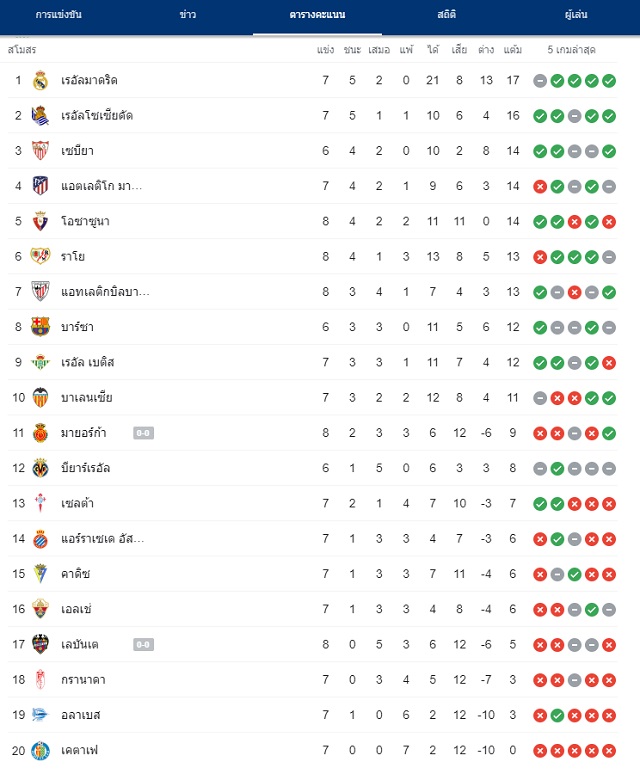
Task: Click the 0-0 live score badge beside มายอร์ก้า
Action: click(143, 433)
